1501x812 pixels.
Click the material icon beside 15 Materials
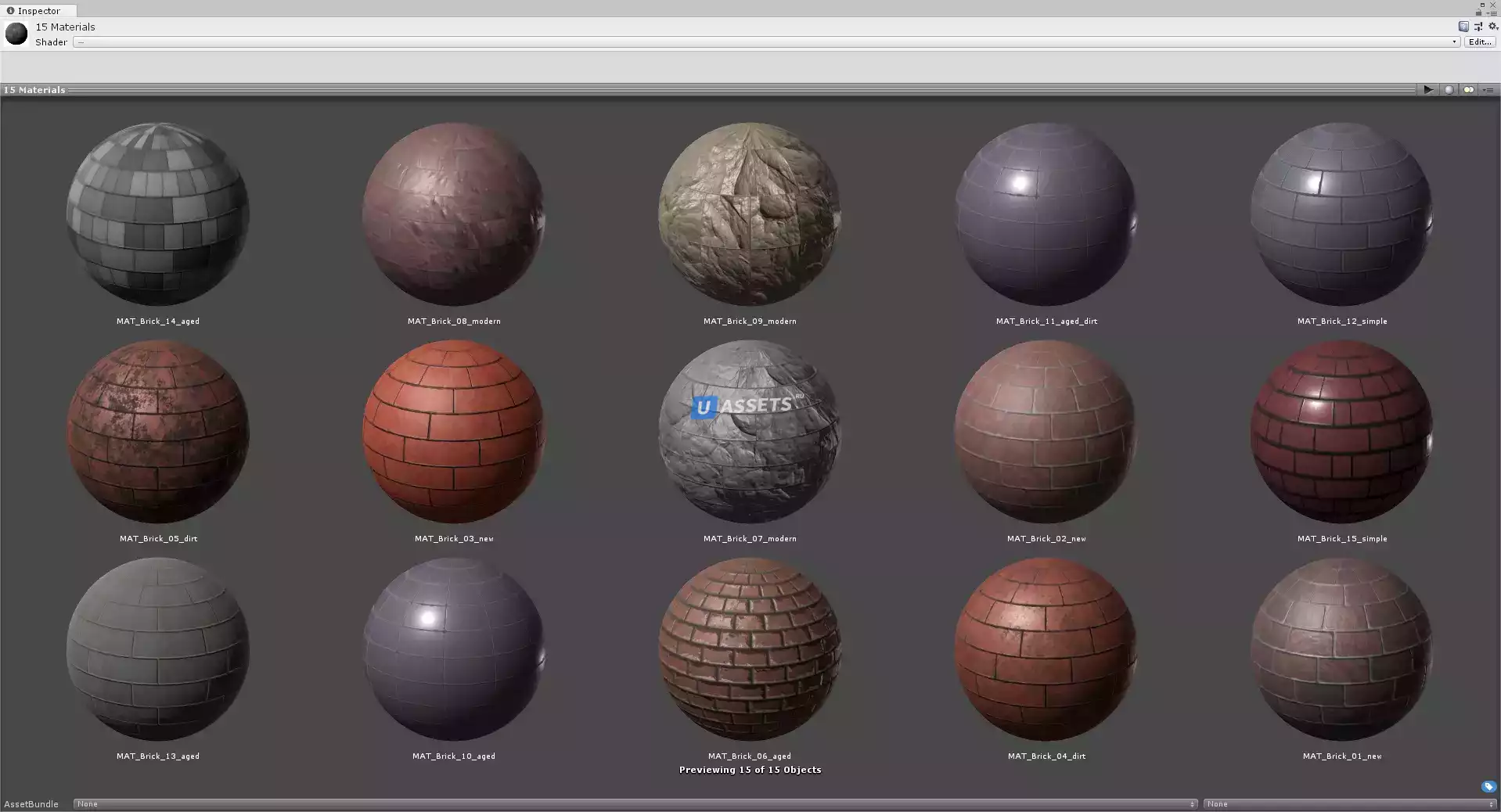tap(16, 34)
